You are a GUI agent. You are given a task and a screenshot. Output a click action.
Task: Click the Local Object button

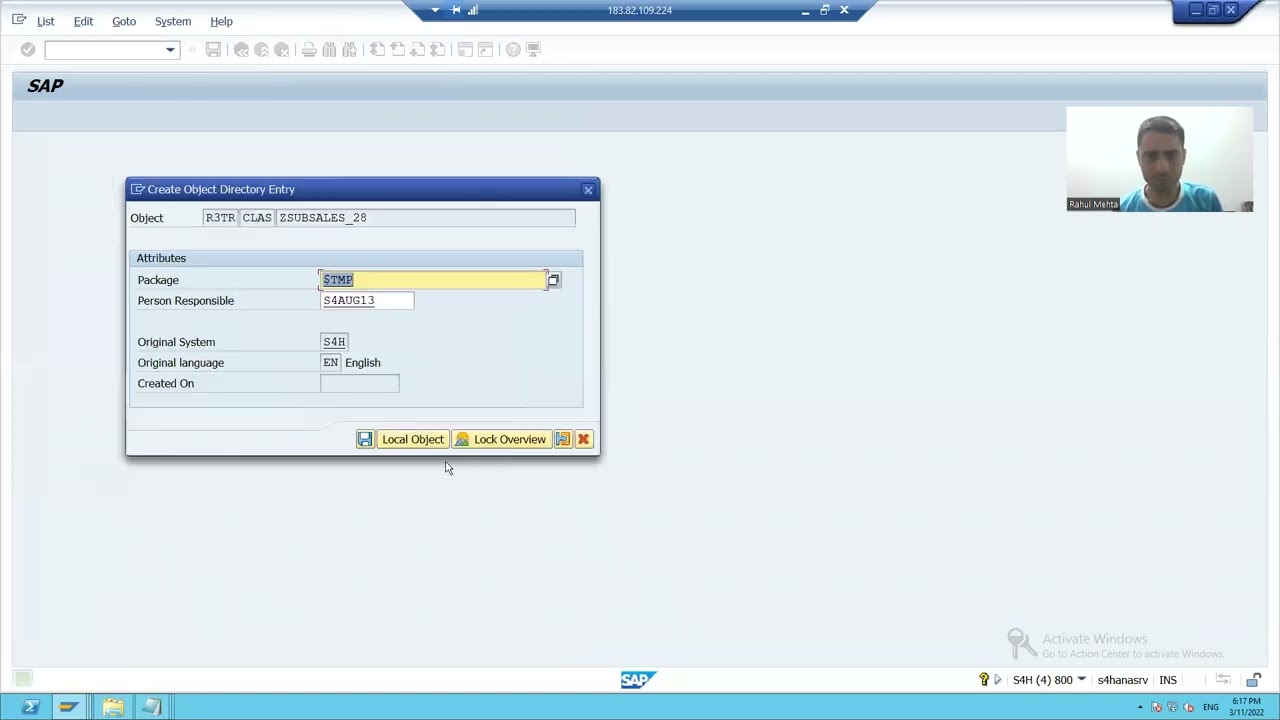click(x=412, y=439)
